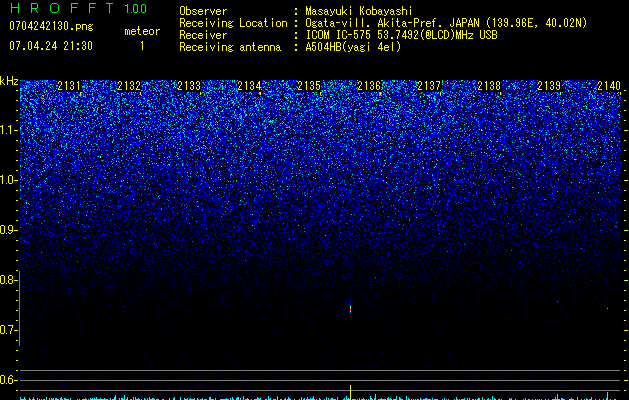Click the colored meteor echo in the spectrogram
The image size is (629, 400).
coord(351,307)
